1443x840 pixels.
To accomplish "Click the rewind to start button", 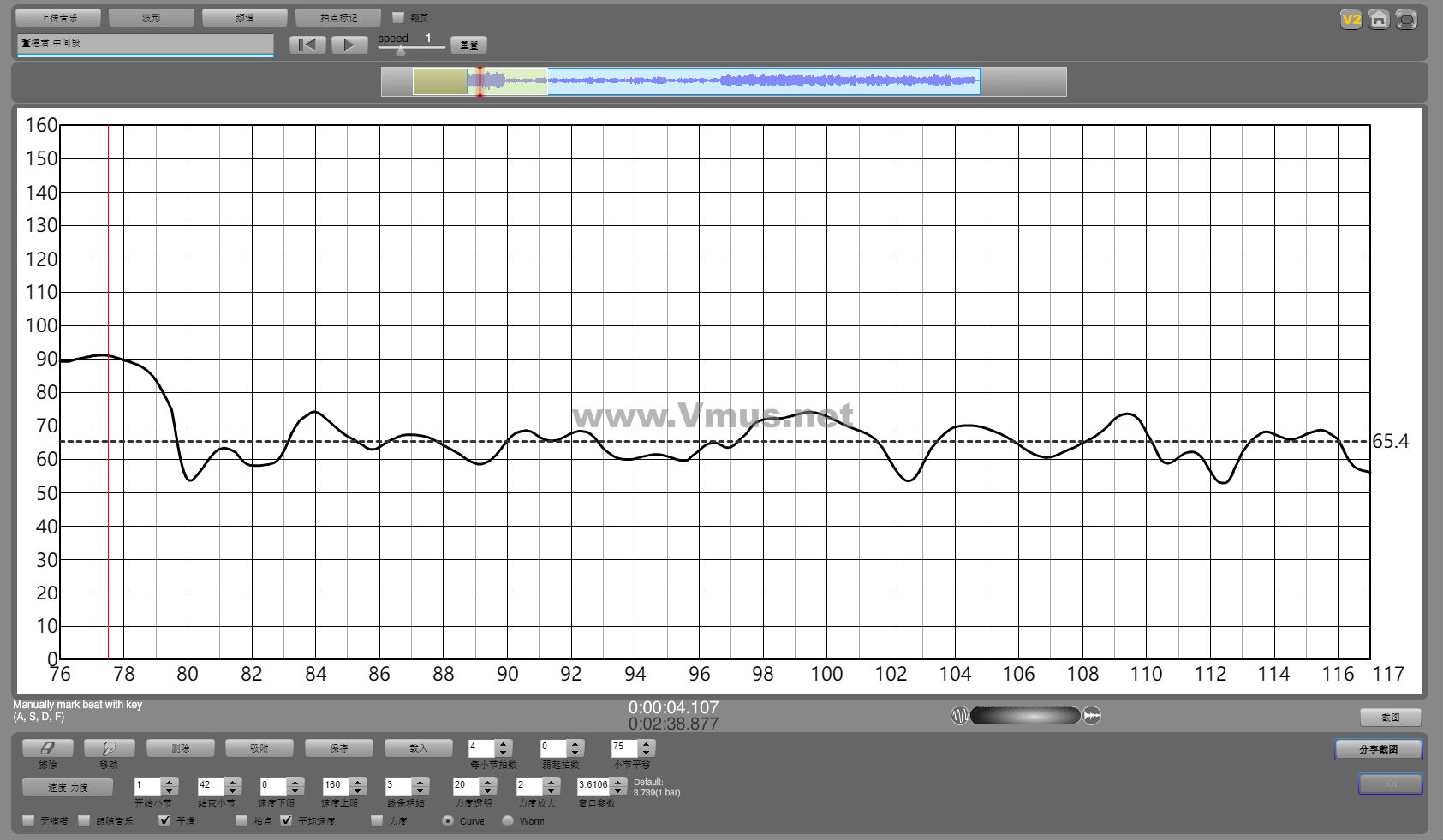I will [307, 45].
